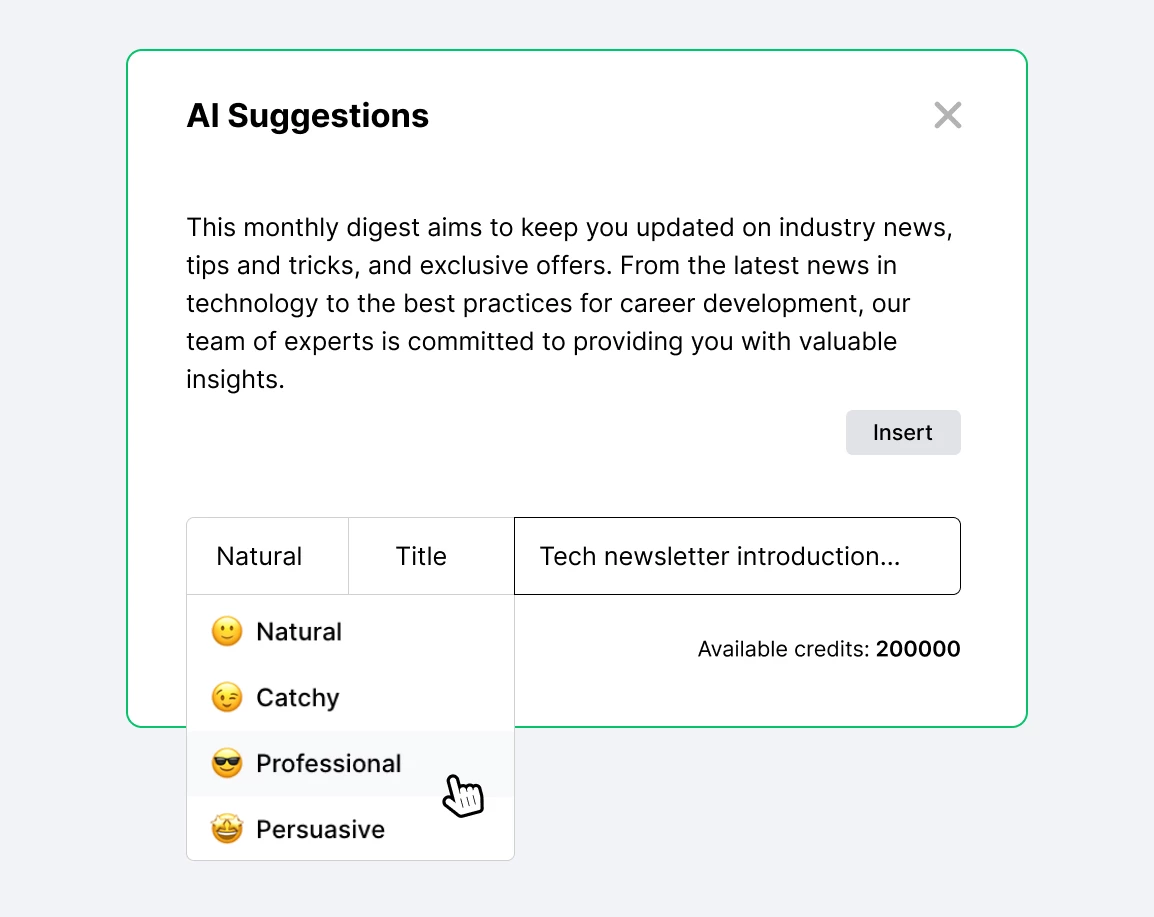
Task: Click the sunglasses emoji for Professional
Action: [227, 764]
